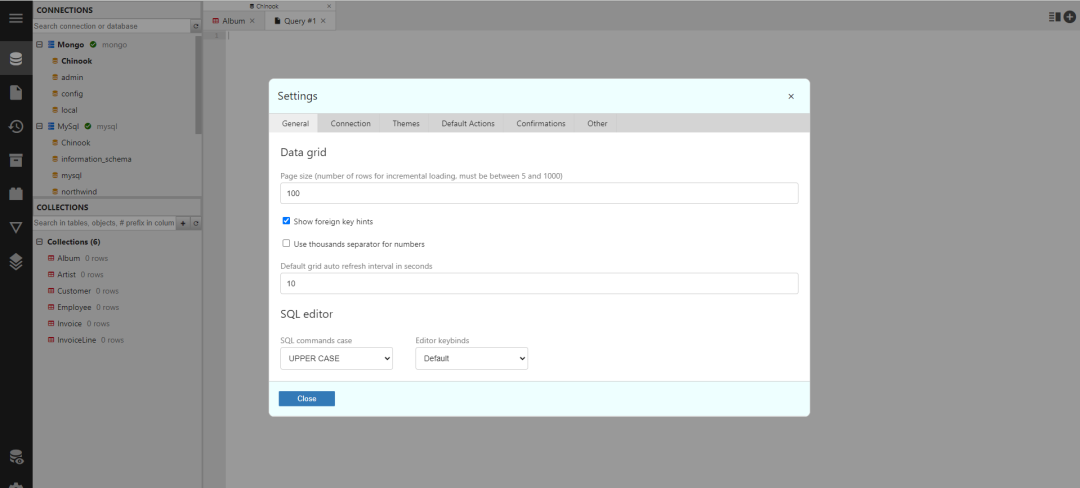Switch to the Confirmations settings tab
Viewport: 1080px width, 488px height.
540,124
